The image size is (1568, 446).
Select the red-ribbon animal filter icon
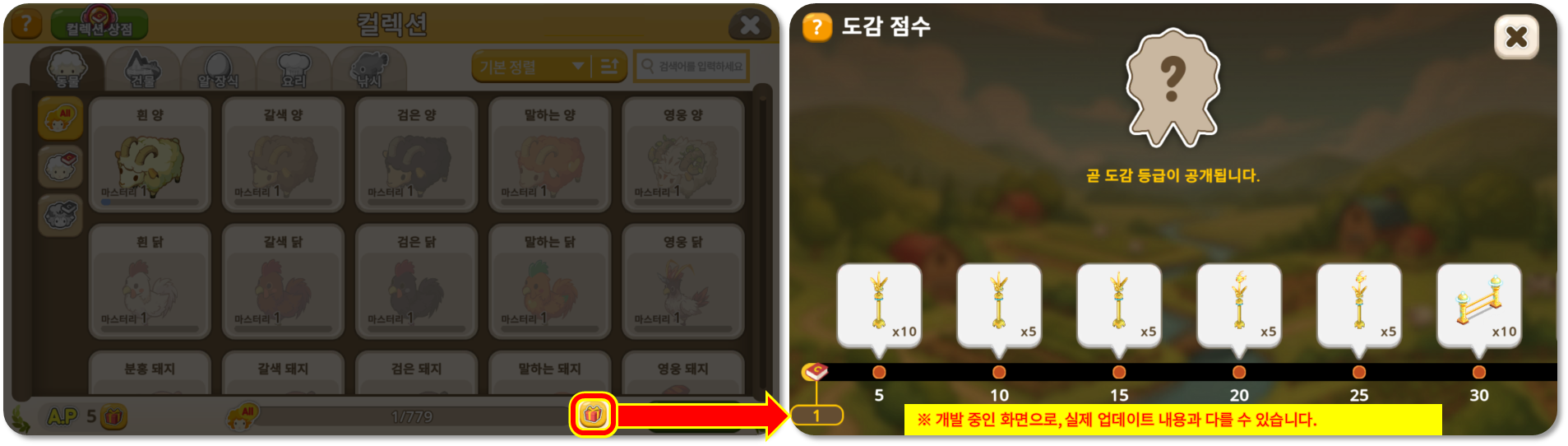60,168
